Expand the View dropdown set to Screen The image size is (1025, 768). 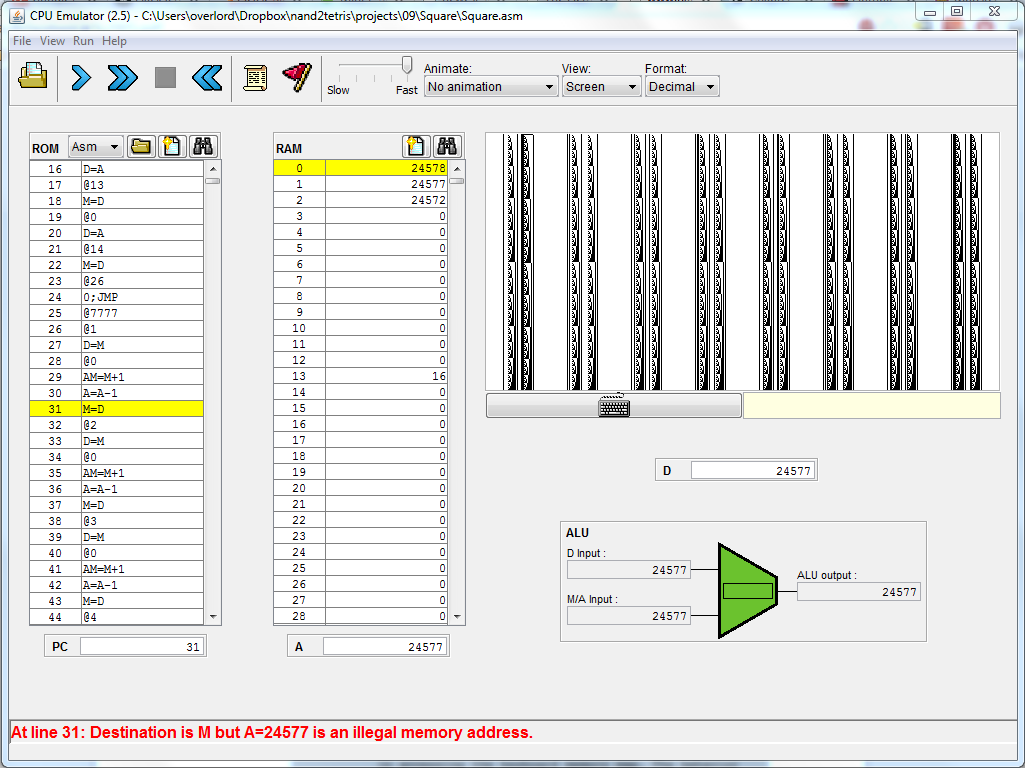click(x=601, y=87)
